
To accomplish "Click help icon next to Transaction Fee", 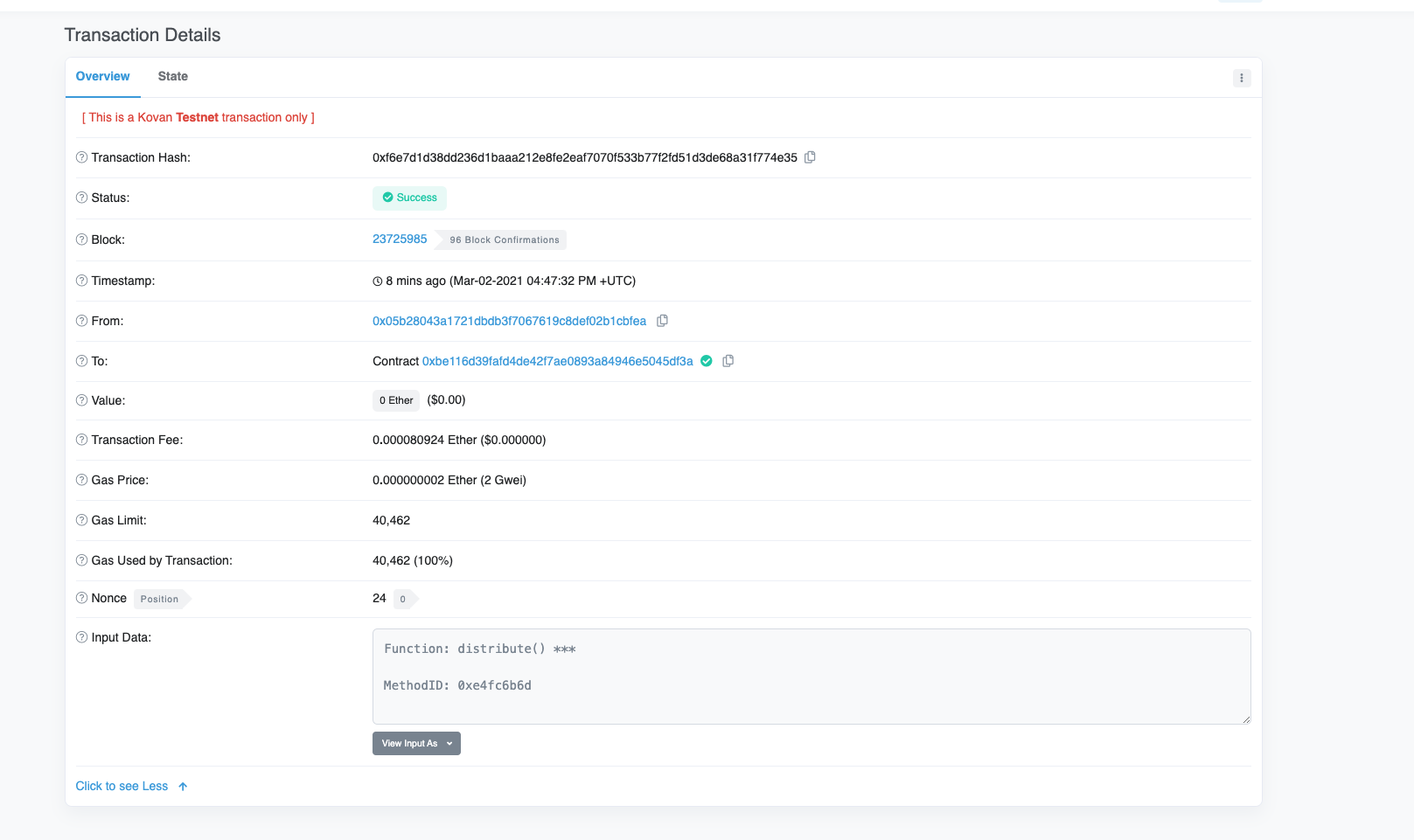I will [81, 440].
